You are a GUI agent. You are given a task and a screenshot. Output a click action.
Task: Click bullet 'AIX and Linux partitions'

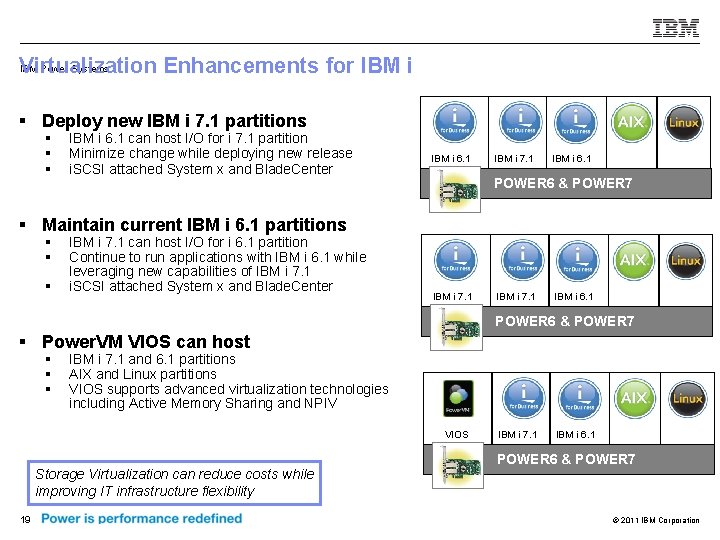click(x=142, y=374)
